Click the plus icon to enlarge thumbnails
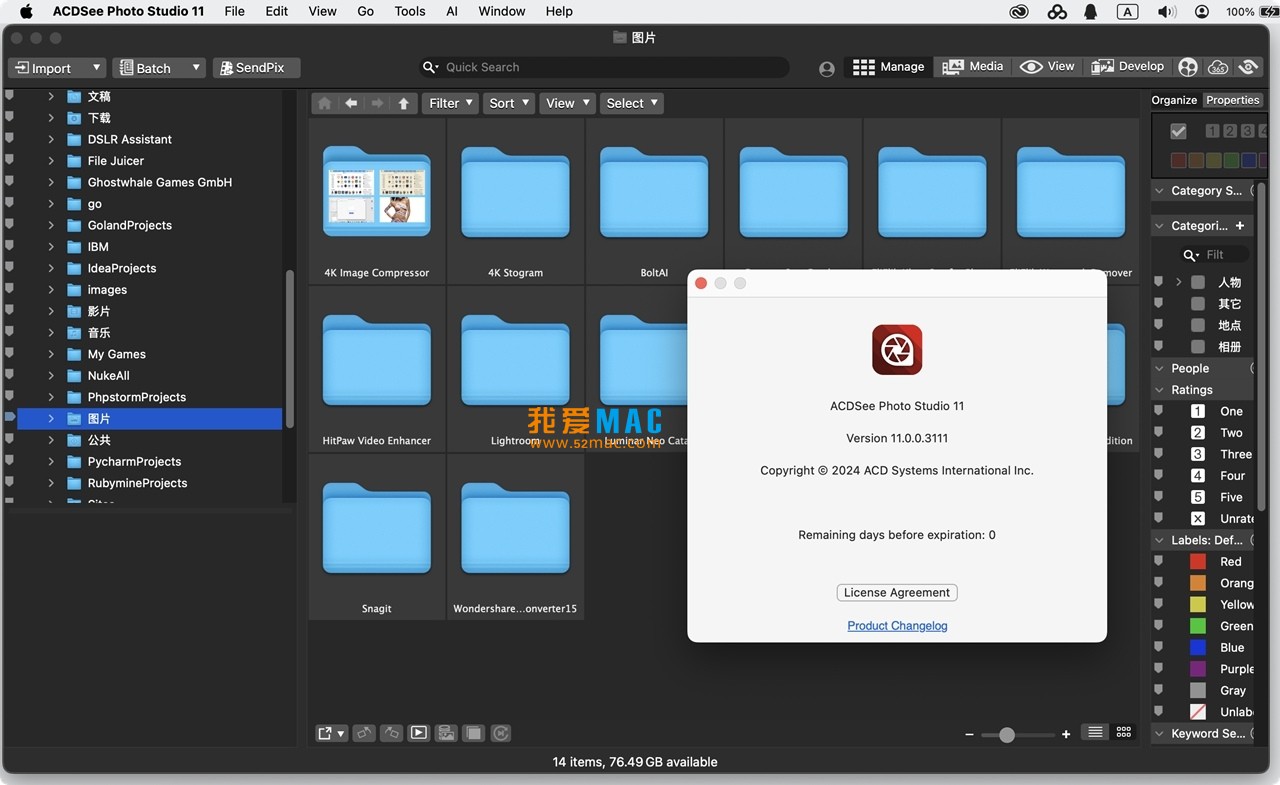Viewport: 1280px width, 785px height. pyautogui.click(x=1066, y=734)
